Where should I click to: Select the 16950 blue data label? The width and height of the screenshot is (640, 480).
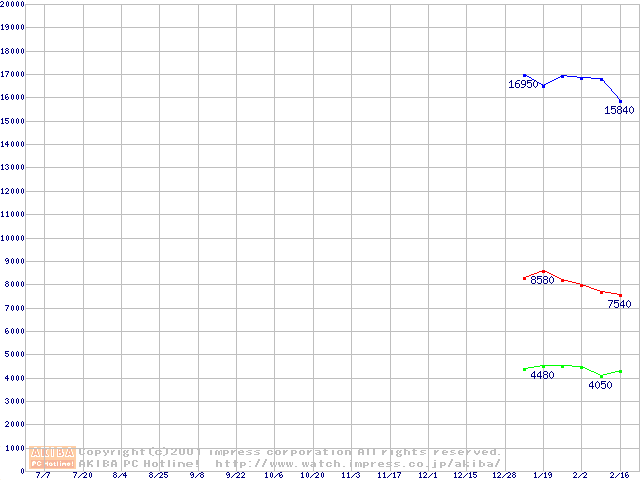click(523, 85)
